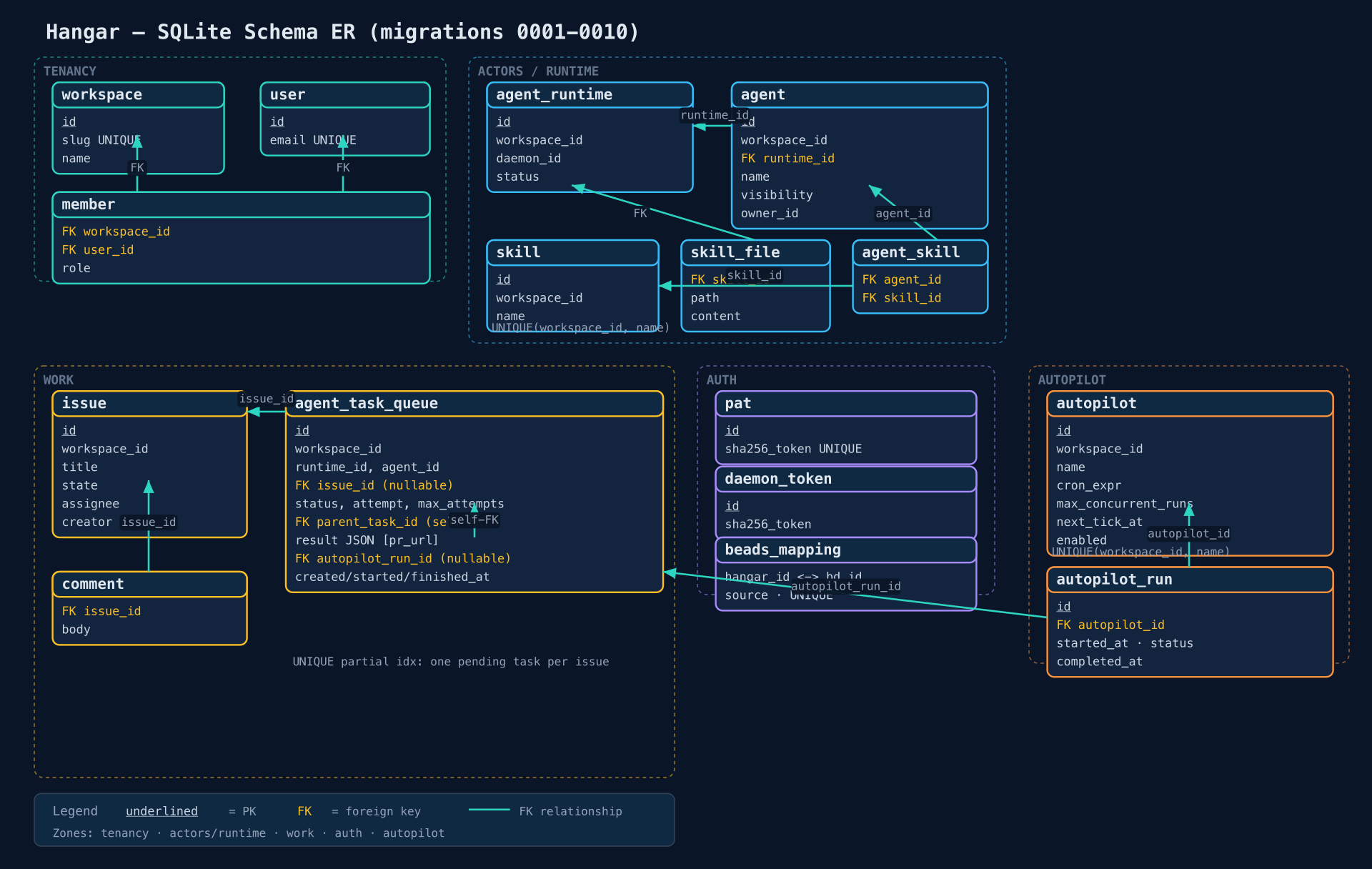Click "started_at · status" in autopilot_run
Screen dimensions: 1372x869
point(1125,644)
